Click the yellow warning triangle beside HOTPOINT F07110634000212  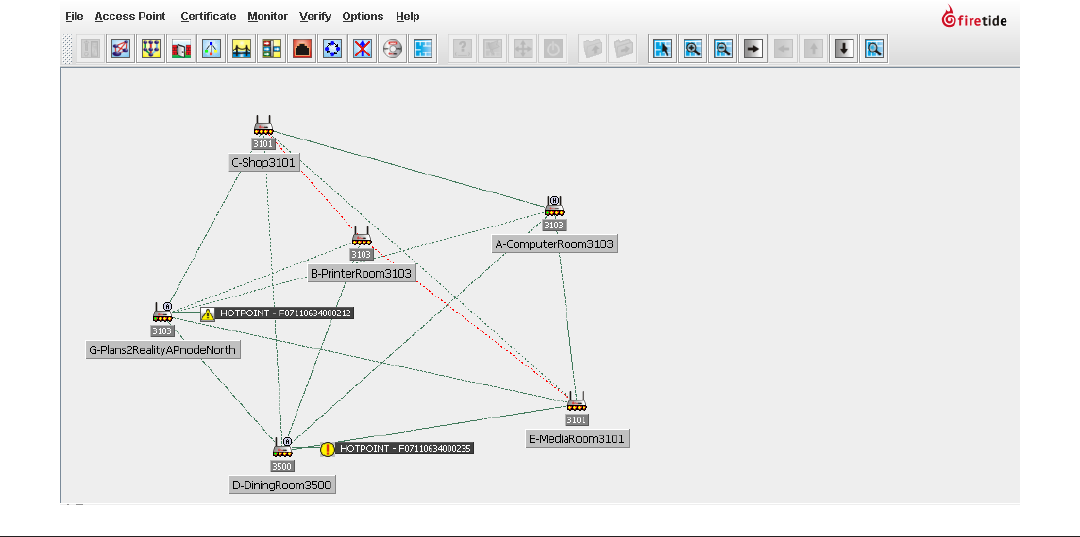pyautogui.click(x=207, y=314)
